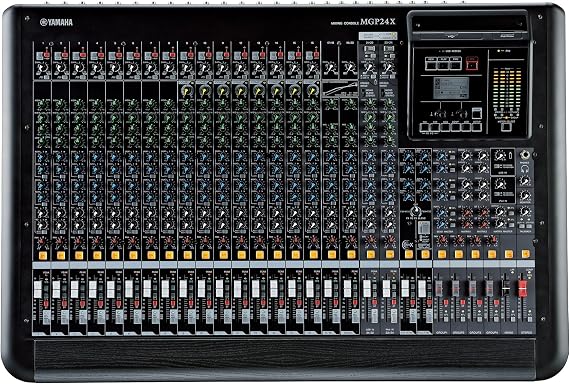569x384 pixels.
Task: Click the channel 9 yellow compressor knob
Action: (187, 91)
